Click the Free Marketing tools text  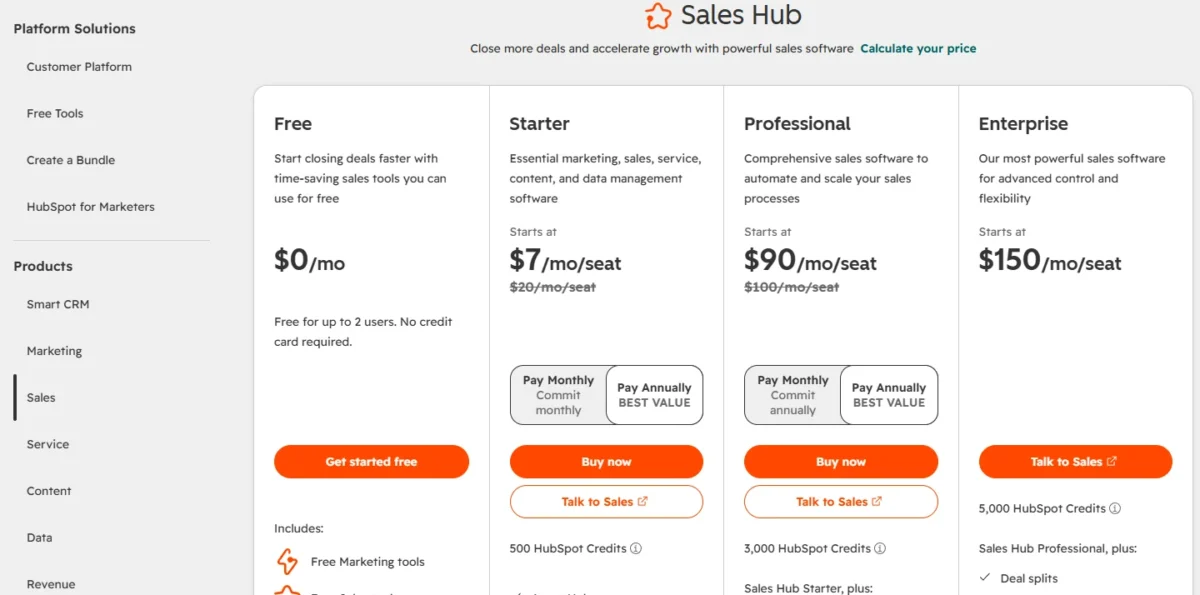click(x=367, y=562)
